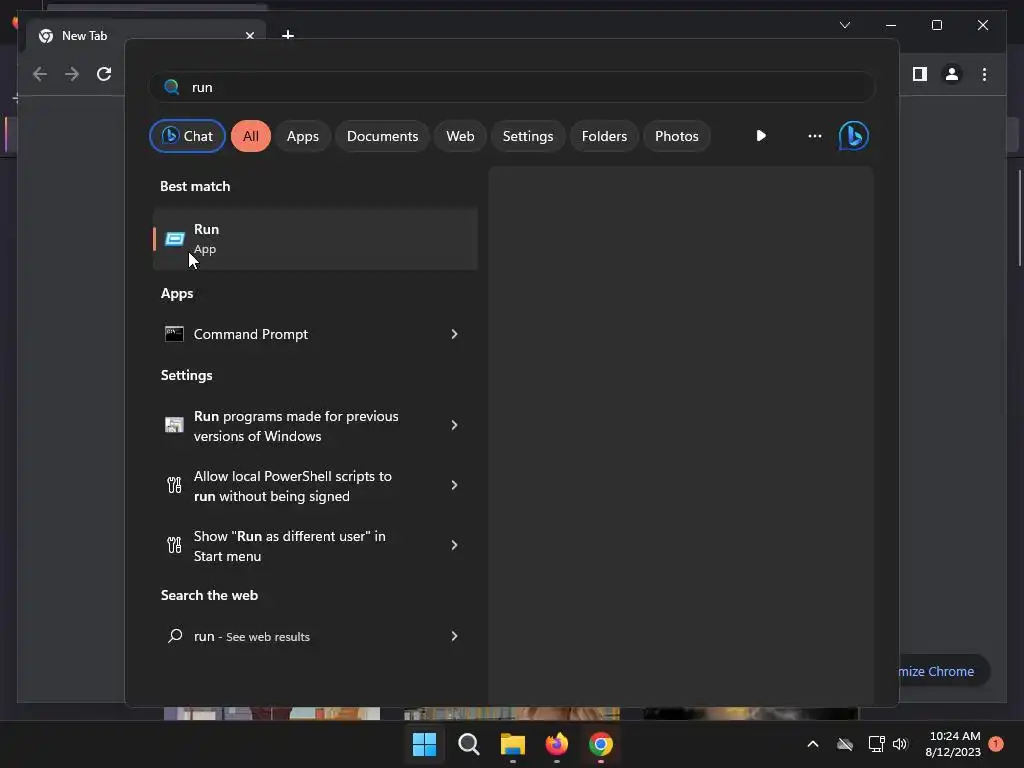The width and height of the screenshot is (1024, 768).
Task: Click the Bing icon in search panel
Action: [x=854, y=136]
